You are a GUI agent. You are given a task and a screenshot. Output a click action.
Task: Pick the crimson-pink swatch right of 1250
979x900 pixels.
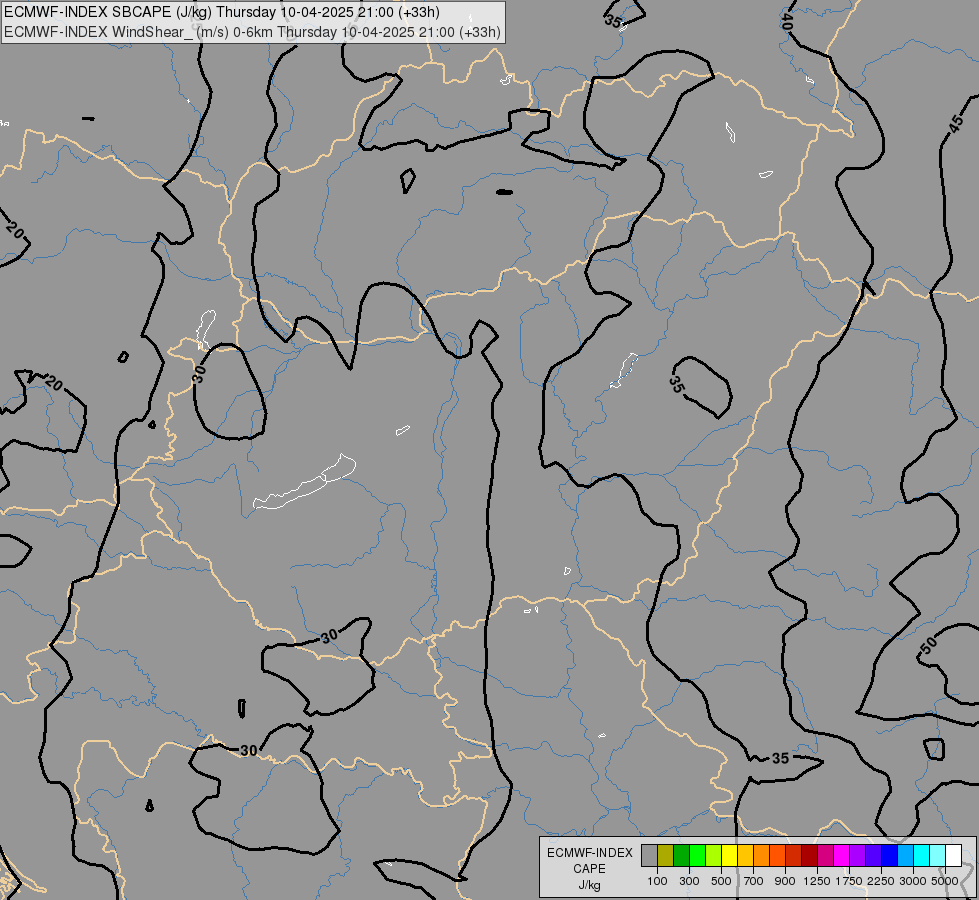[825, 856]
